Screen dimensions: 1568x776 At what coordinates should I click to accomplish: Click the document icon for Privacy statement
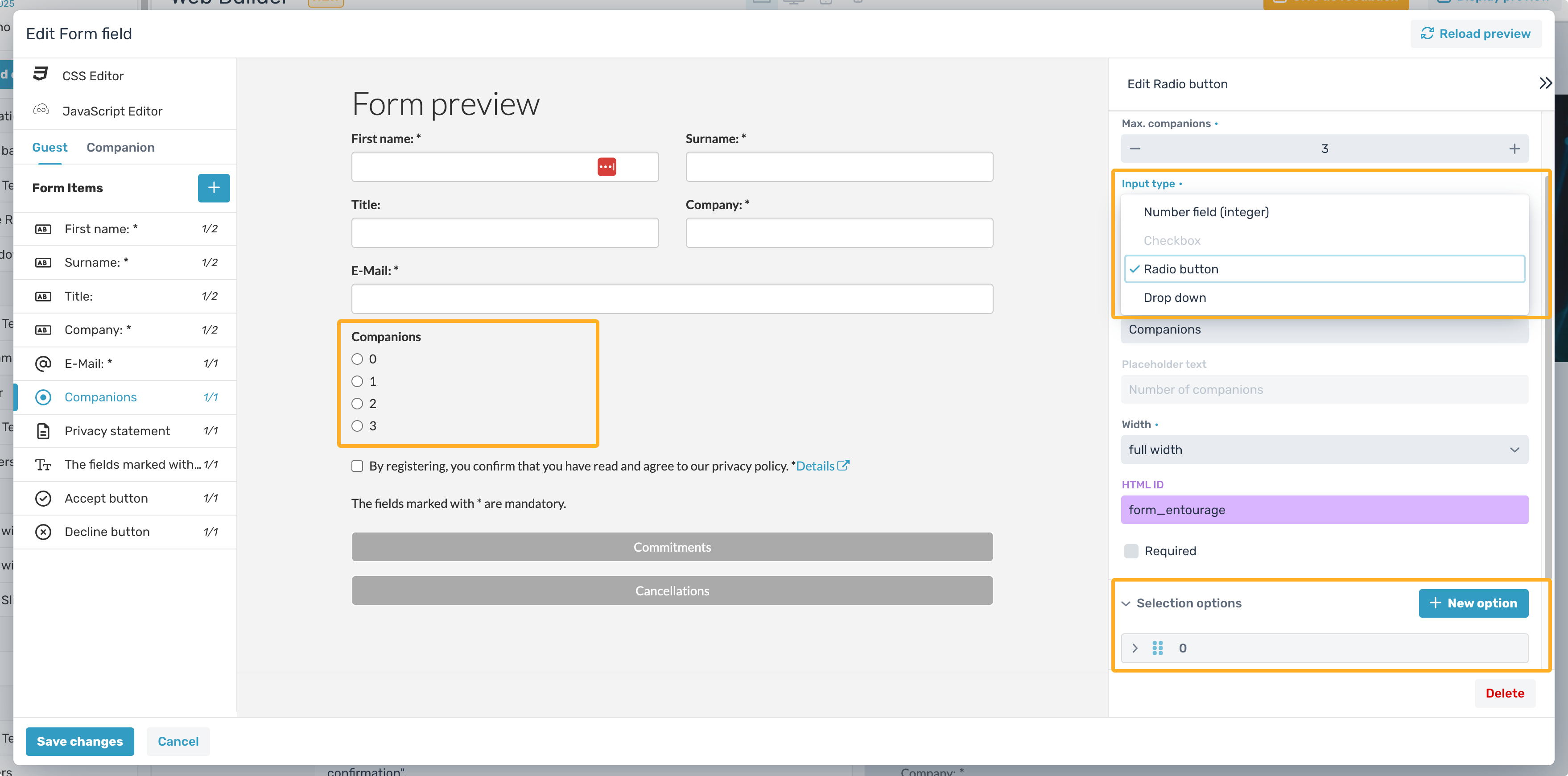coord(43,431)
